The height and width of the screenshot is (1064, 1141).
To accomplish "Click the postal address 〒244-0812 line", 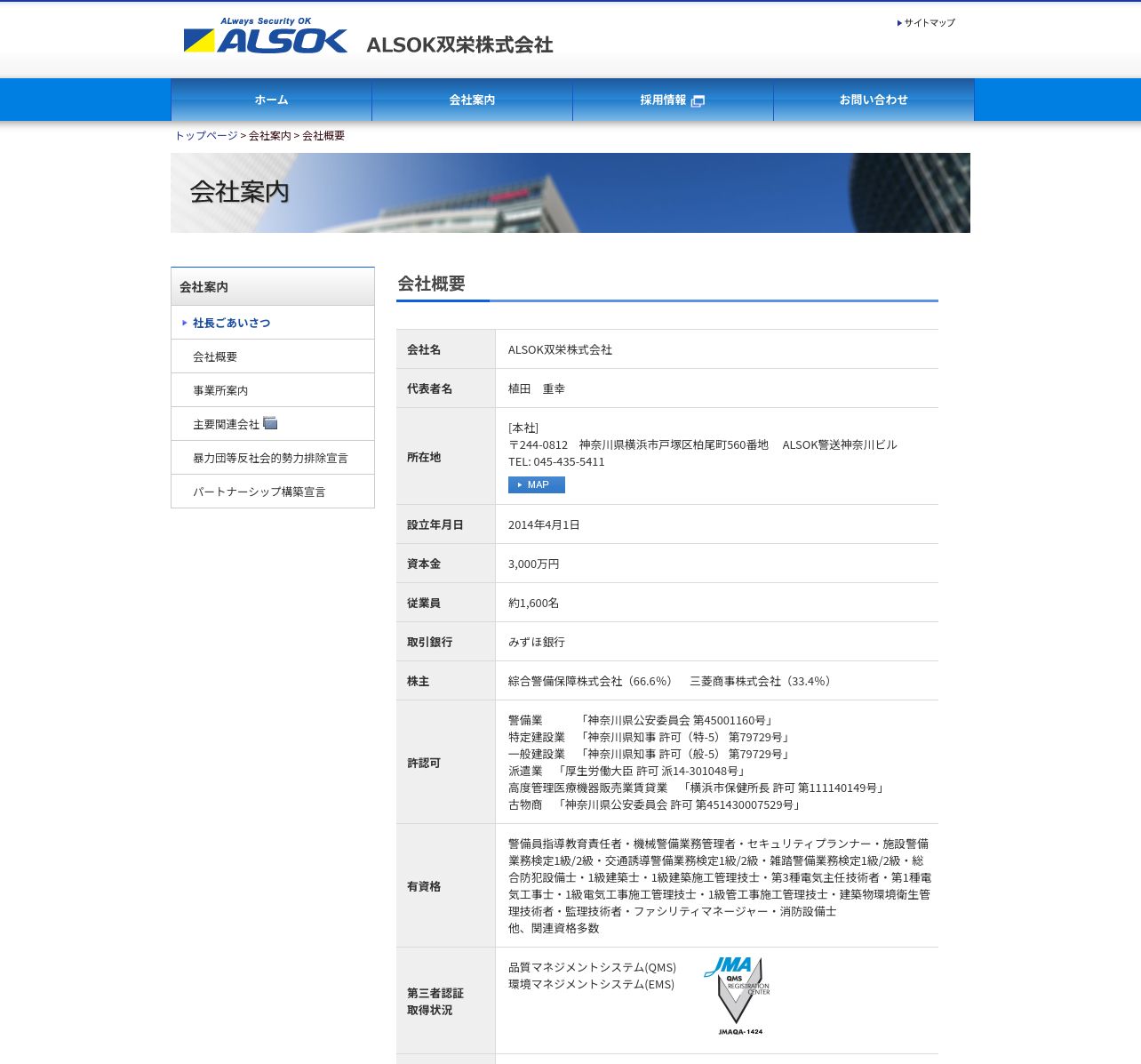I will [x=703, y=444].
